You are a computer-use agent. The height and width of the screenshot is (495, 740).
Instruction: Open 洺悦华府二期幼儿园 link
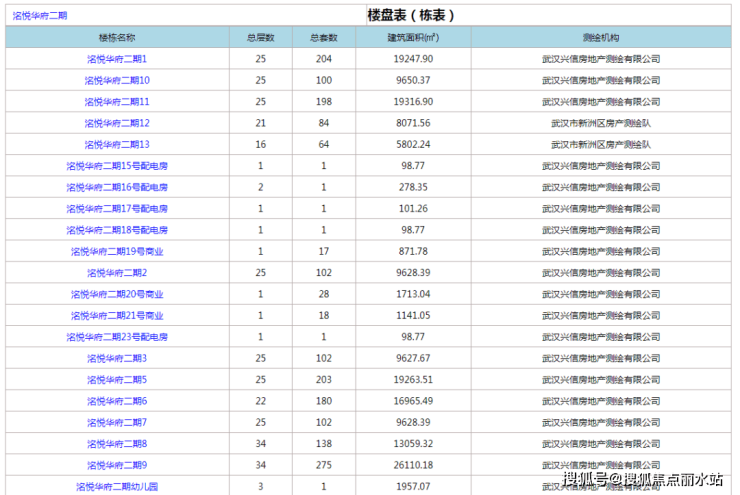(x=117, y=487)
